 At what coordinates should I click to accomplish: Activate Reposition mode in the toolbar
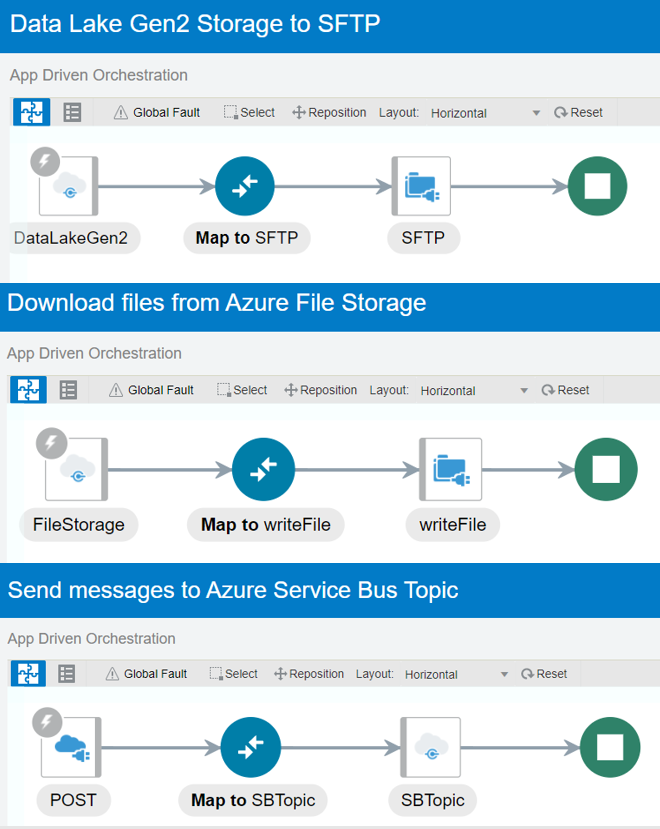[328, 112]
